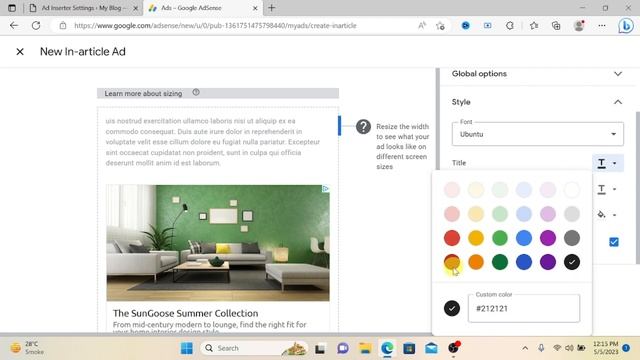Viewport: 640px width, 360px height.
Task: Click the sizing help question mark icon
Action: [x=196, y=93]
